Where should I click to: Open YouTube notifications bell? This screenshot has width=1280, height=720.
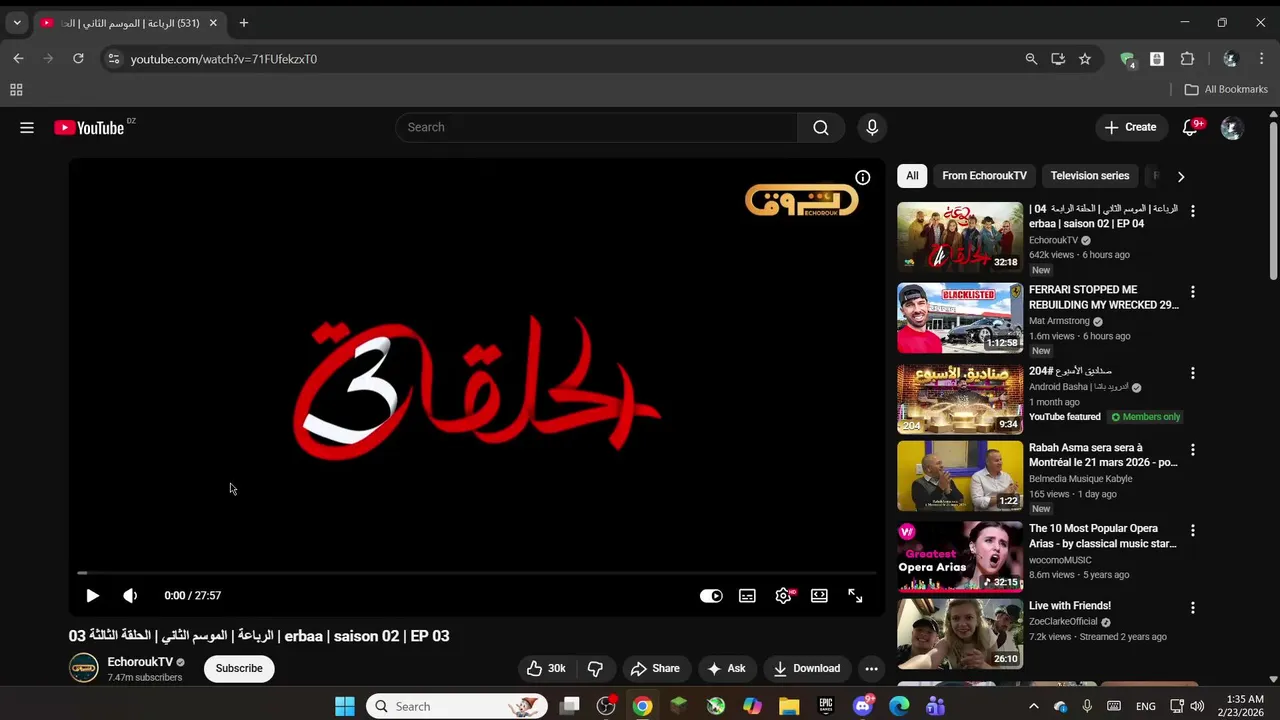coord(1190,127)
